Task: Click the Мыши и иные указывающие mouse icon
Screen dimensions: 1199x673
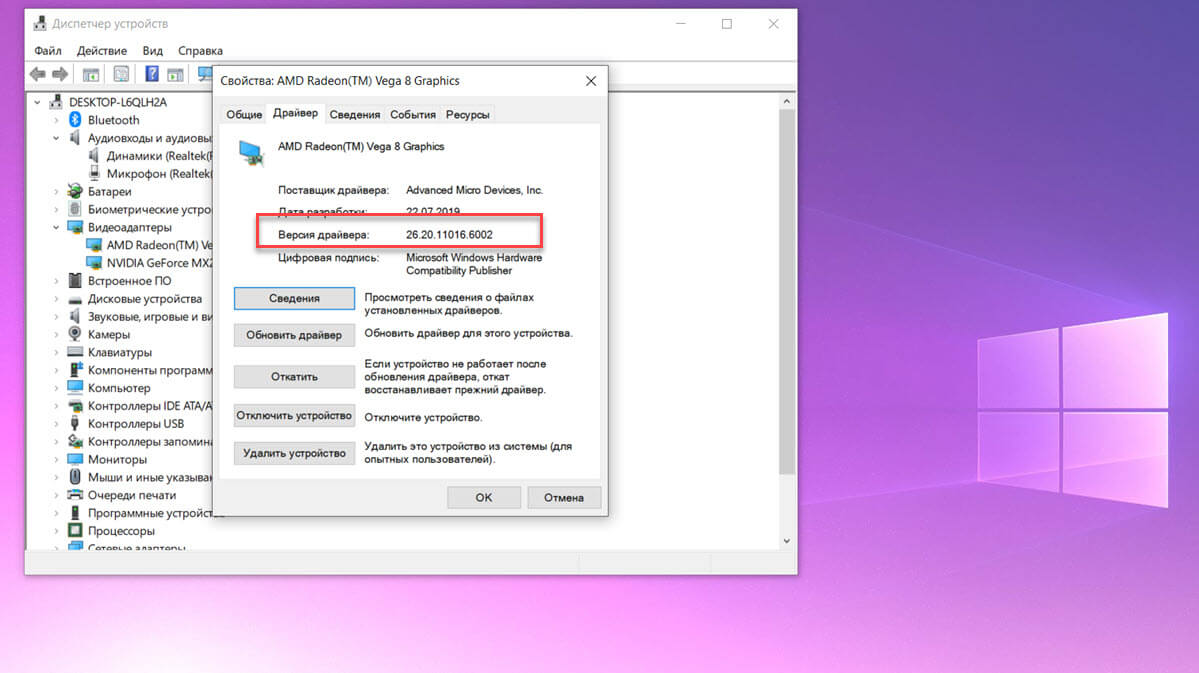Action: (x=75, y=476)
